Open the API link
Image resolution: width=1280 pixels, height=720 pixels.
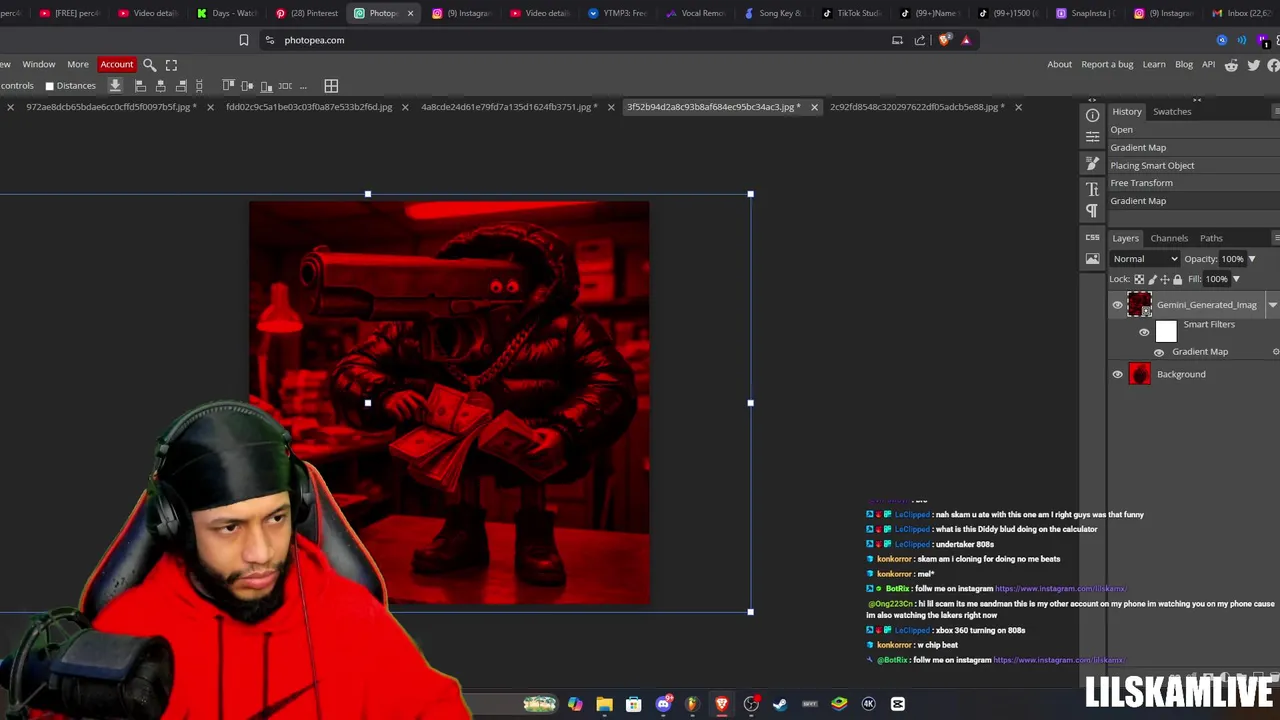coord(1208,65)
